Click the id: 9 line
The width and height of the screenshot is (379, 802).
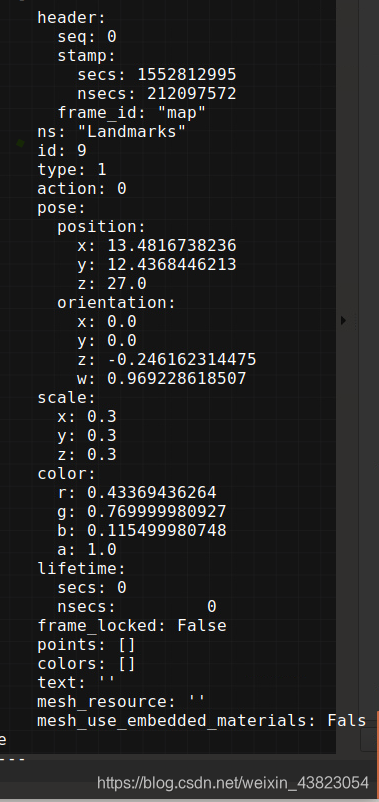pos(62,150)
